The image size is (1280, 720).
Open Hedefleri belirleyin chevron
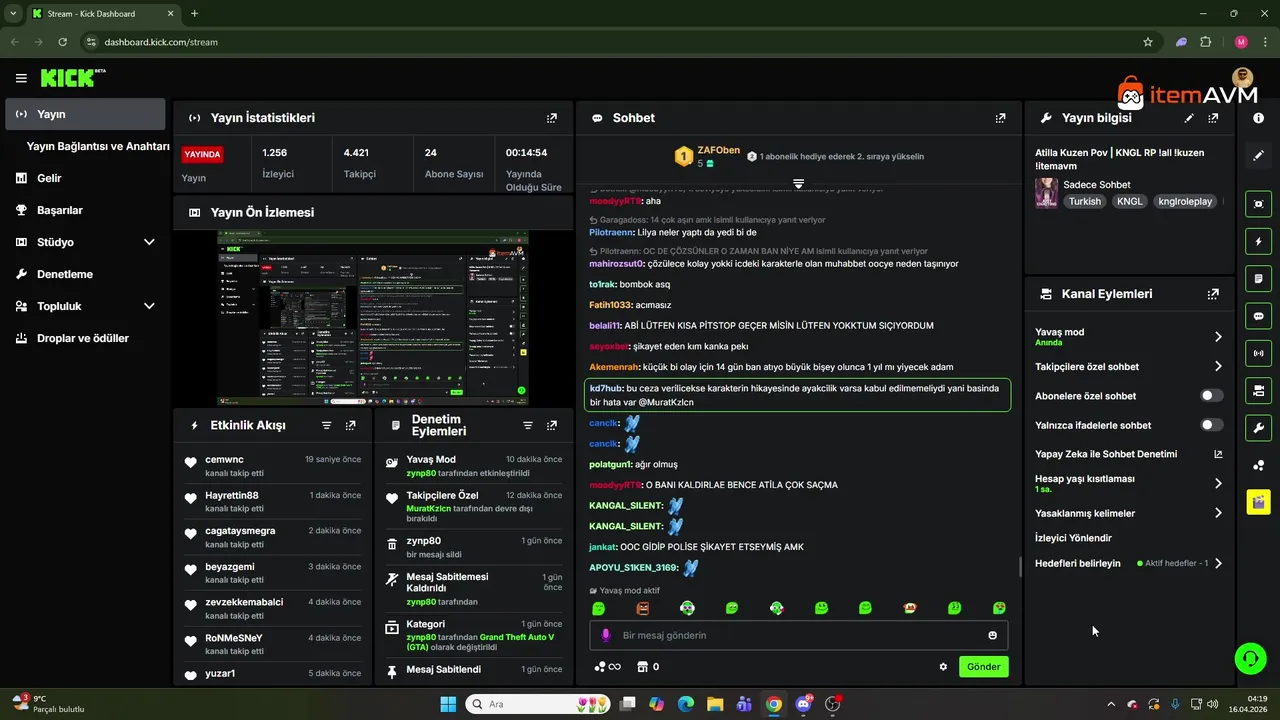pos(1218,563)
